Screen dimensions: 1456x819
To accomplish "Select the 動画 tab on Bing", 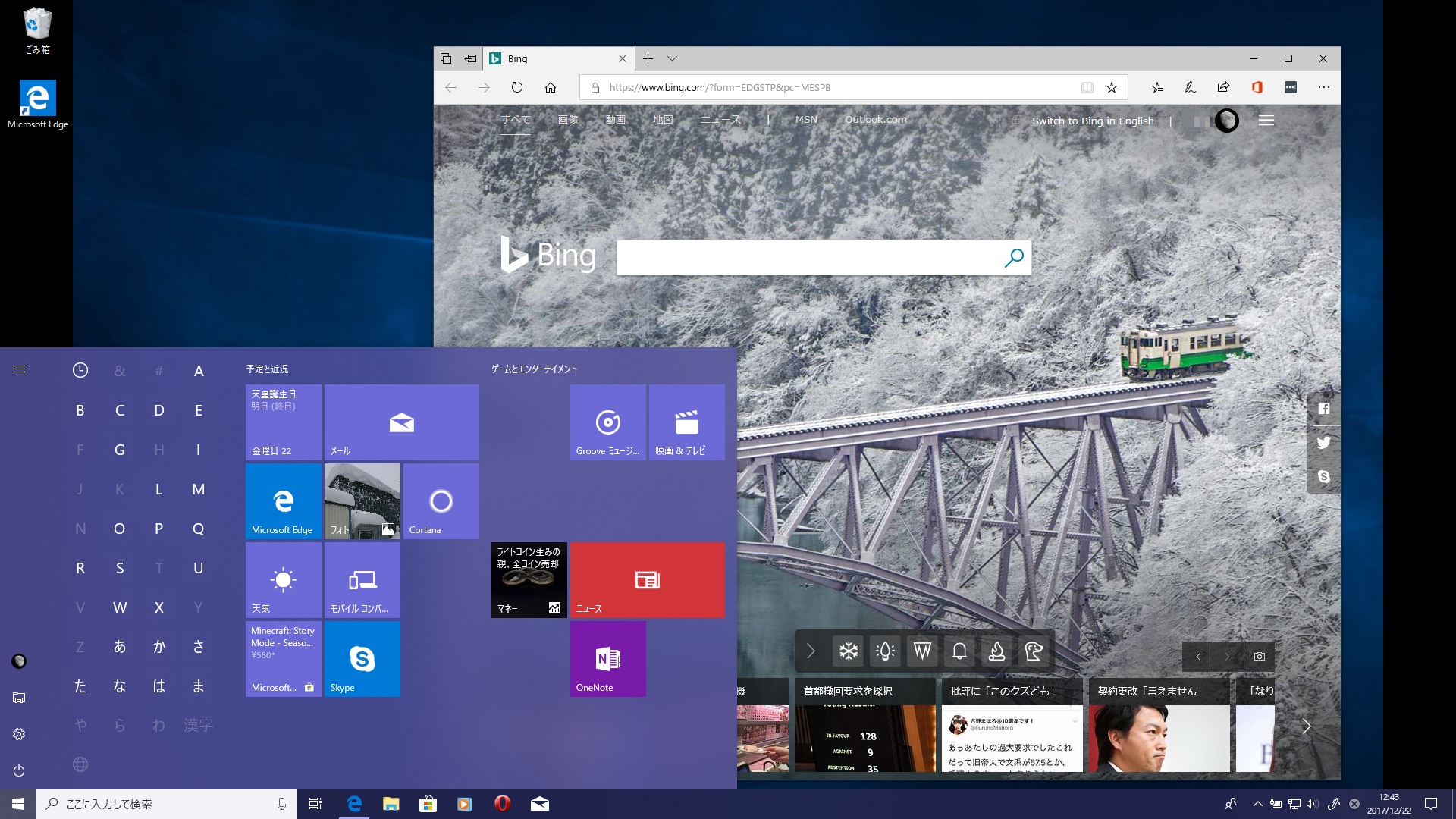I will click(x=616, y=119).
